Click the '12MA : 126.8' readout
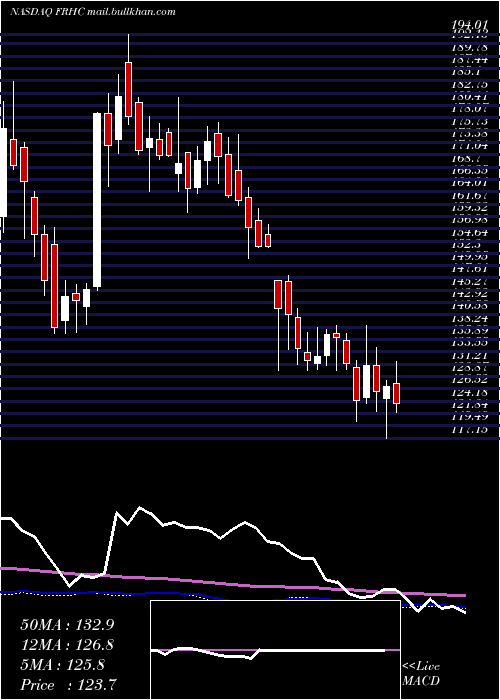Screen dimensions: 500x700 (x=67, y=645)
